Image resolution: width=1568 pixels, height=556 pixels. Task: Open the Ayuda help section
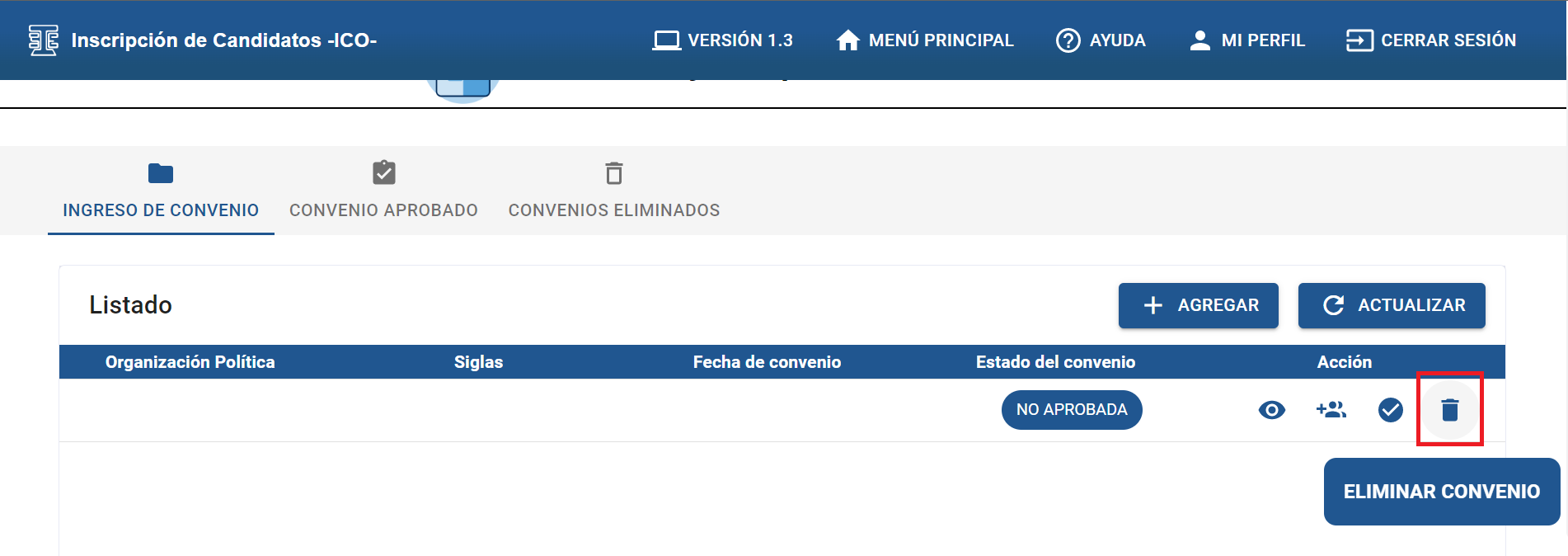[1101, 40]
